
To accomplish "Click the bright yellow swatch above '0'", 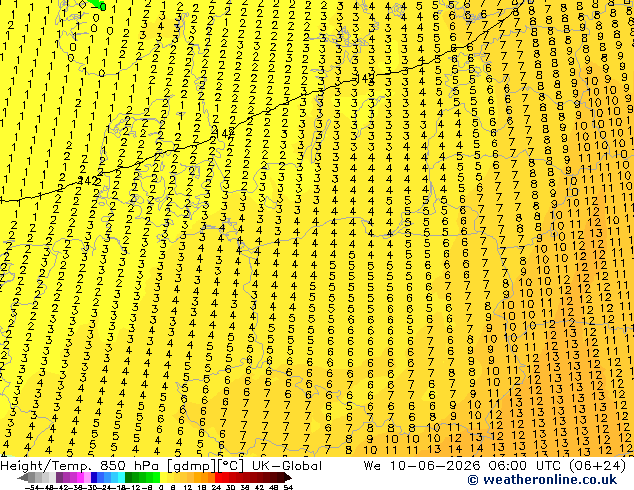I will (x=163, y=478).
